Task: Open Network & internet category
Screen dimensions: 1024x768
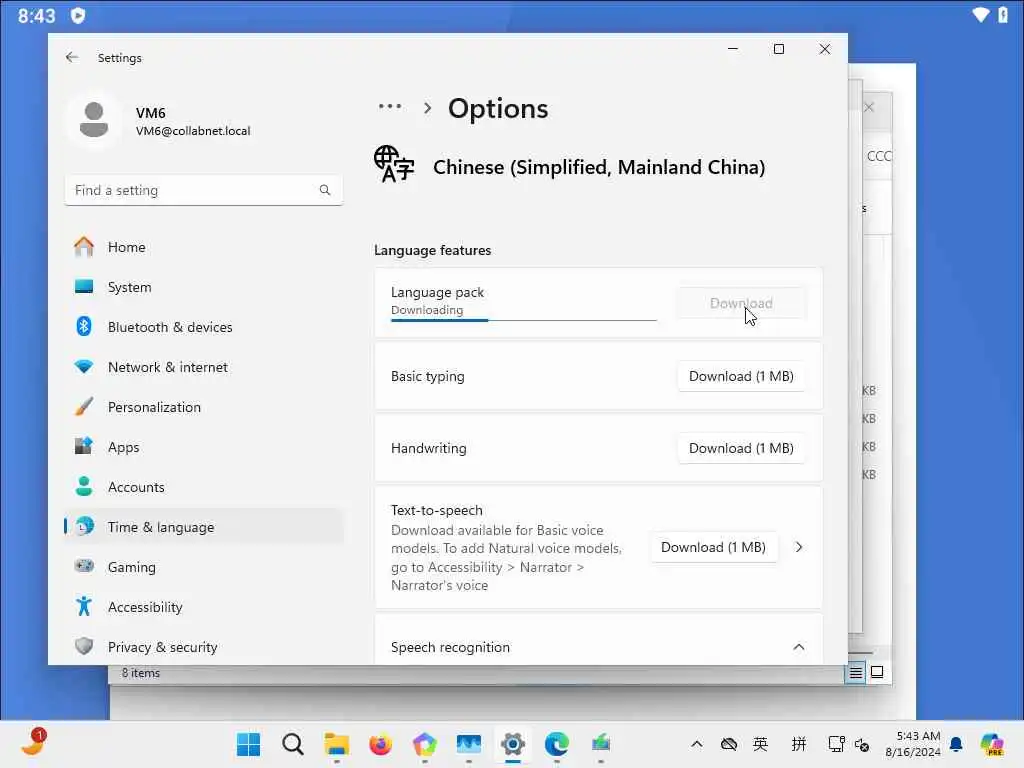Action: point(204,367)
